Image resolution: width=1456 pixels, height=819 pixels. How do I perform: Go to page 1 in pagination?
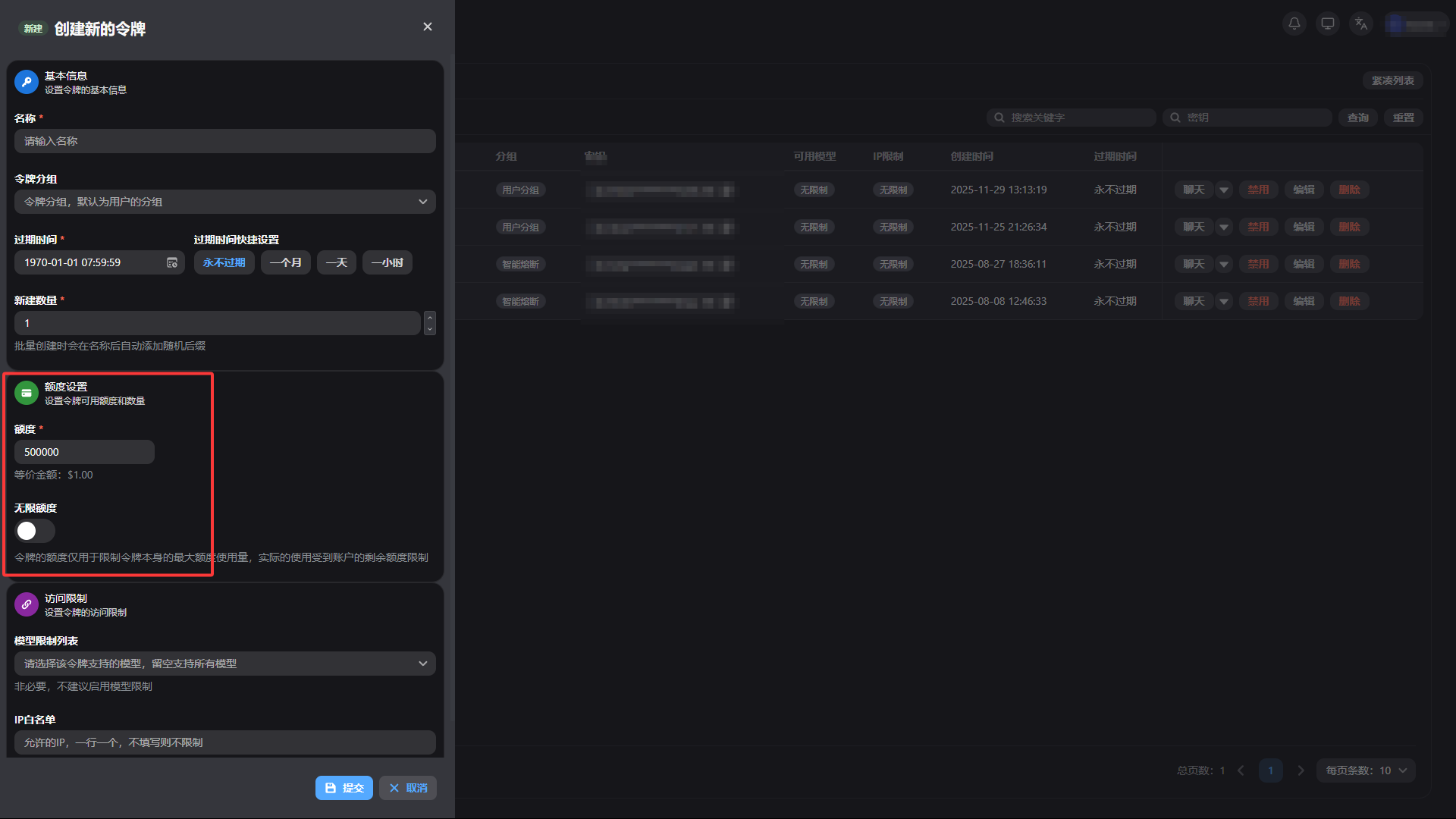(x=1271, y=770)
